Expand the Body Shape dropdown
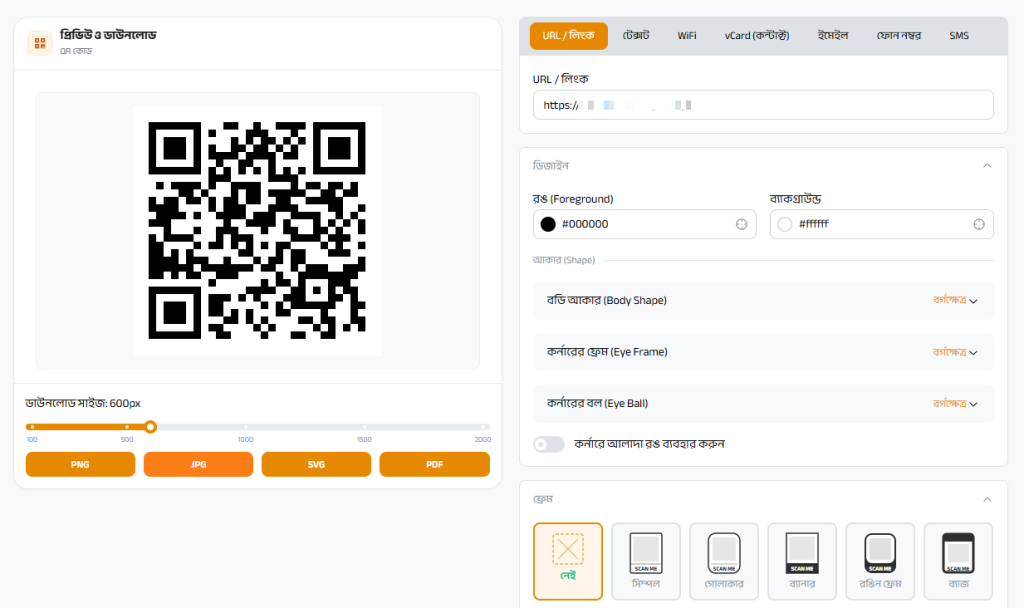The height and width of the screenshot is (608, 1024). [763, 300]
